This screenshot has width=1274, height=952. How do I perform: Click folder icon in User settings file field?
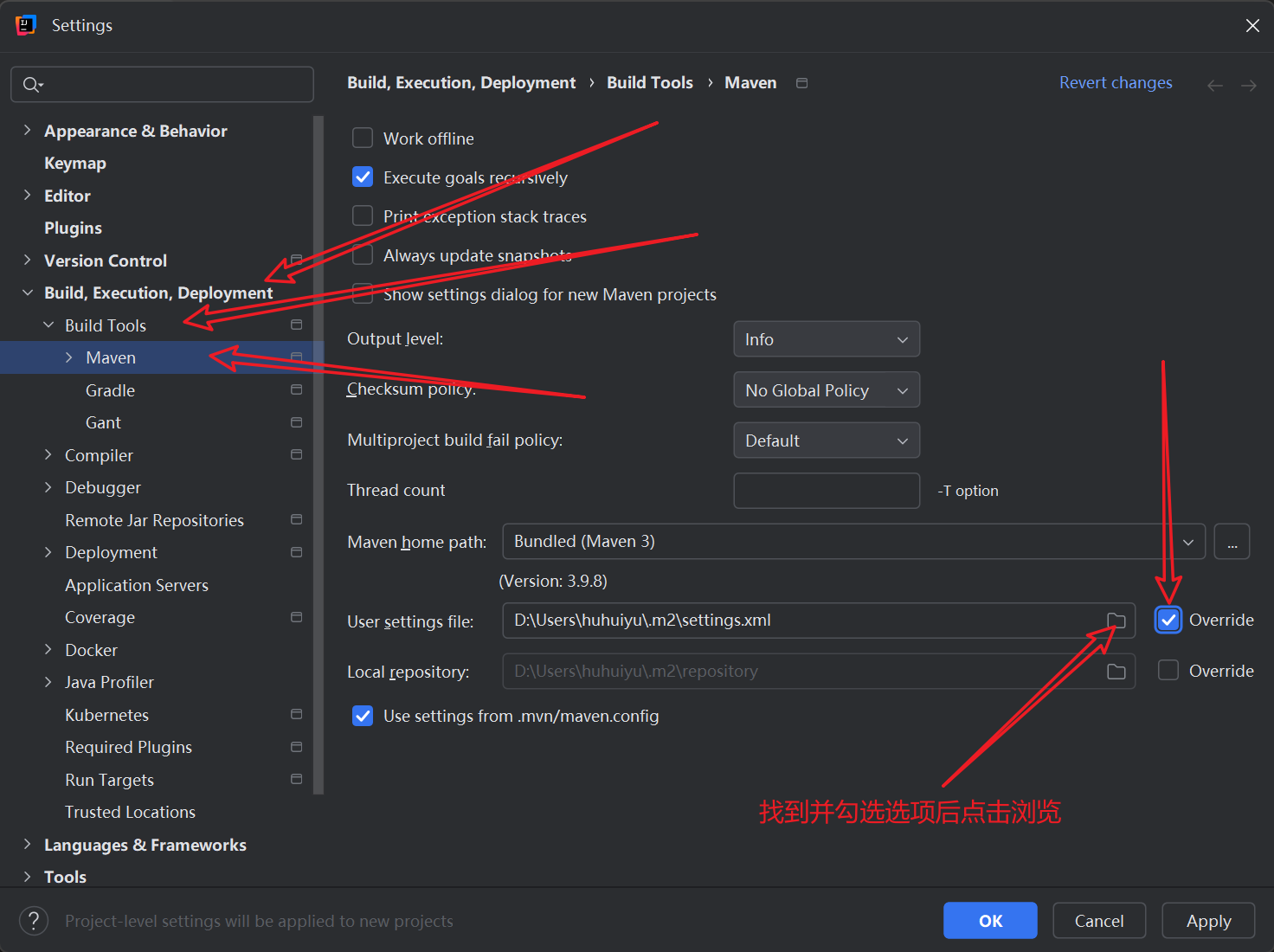pyautogui.click(x=1116, y=621)
